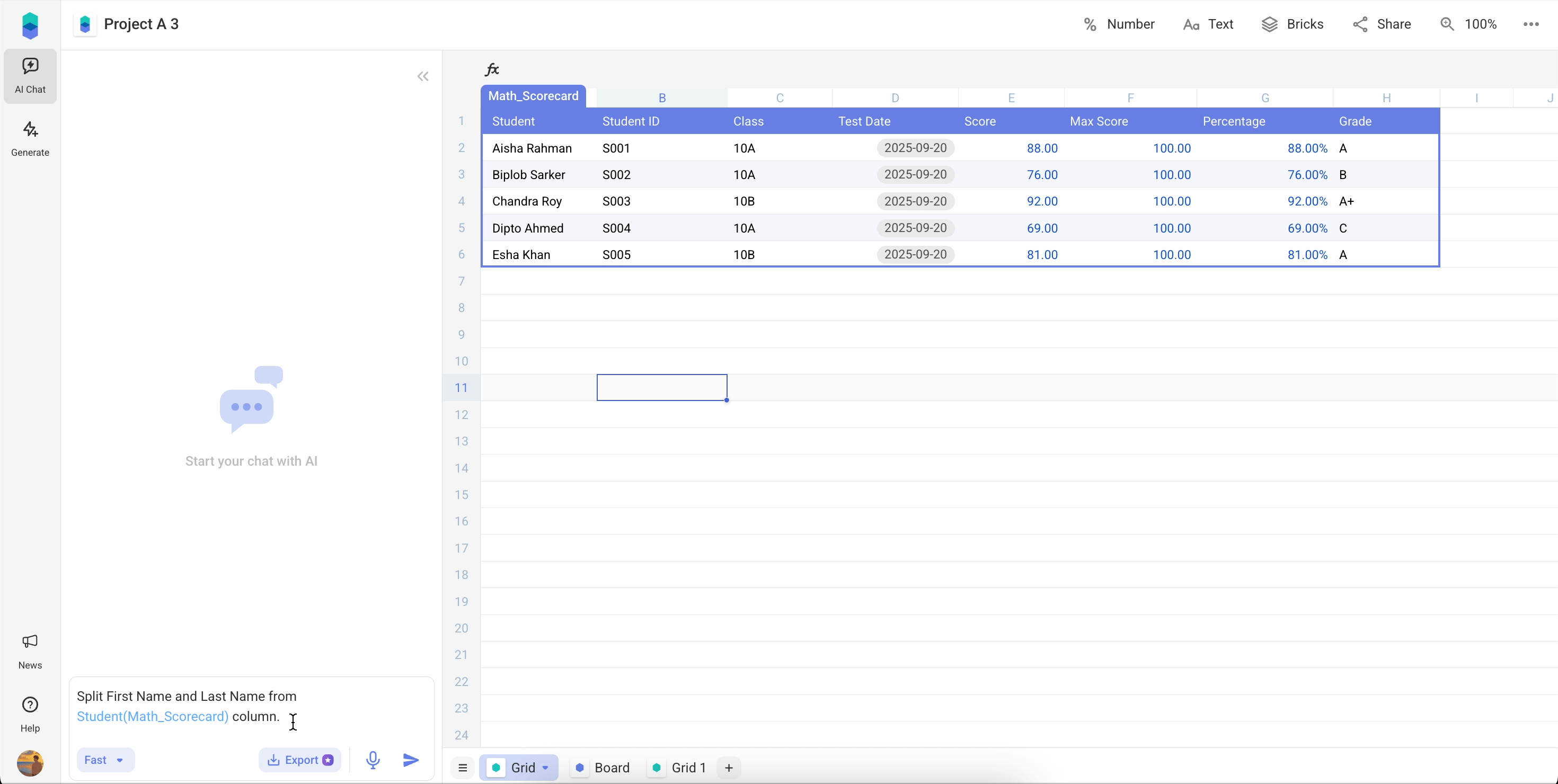Image resolution: width=1558 pixels, height=784 pixels.
Task: Open the Generate sidebar tool
Action: click(30, 139)
